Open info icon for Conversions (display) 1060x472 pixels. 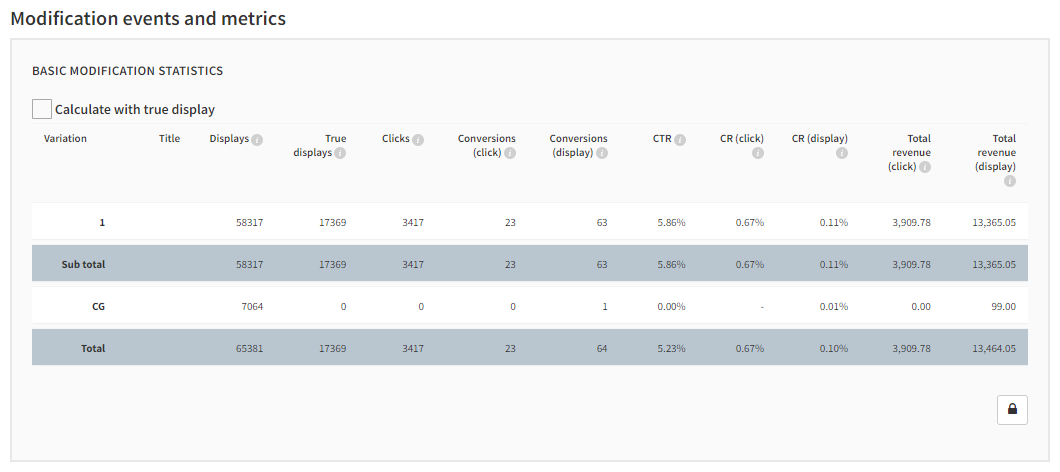point(601,153)
